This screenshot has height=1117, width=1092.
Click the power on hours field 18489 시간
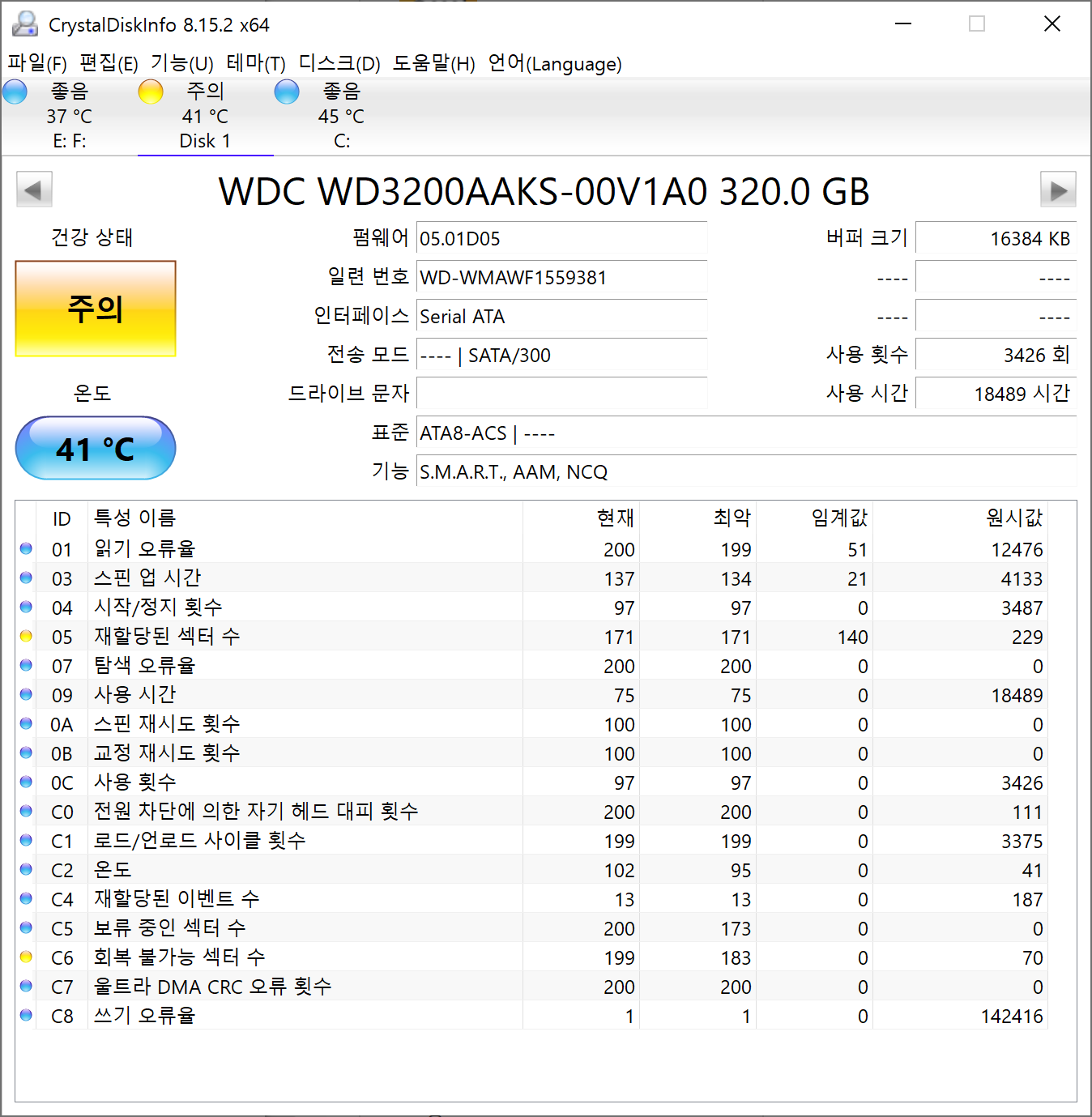click(996, 394)
